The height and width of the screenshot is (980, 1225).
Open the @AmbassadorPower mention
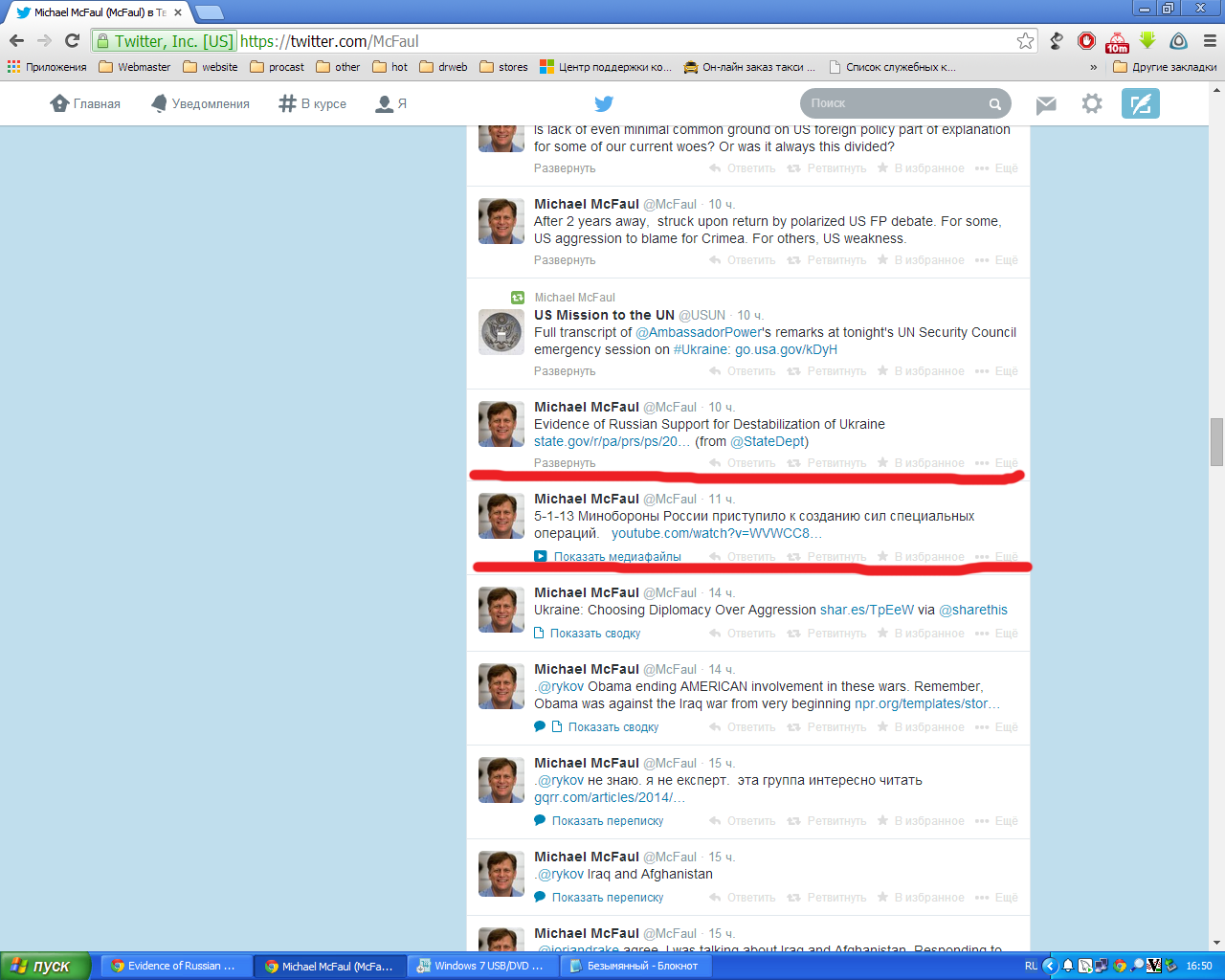pos(700,332)
